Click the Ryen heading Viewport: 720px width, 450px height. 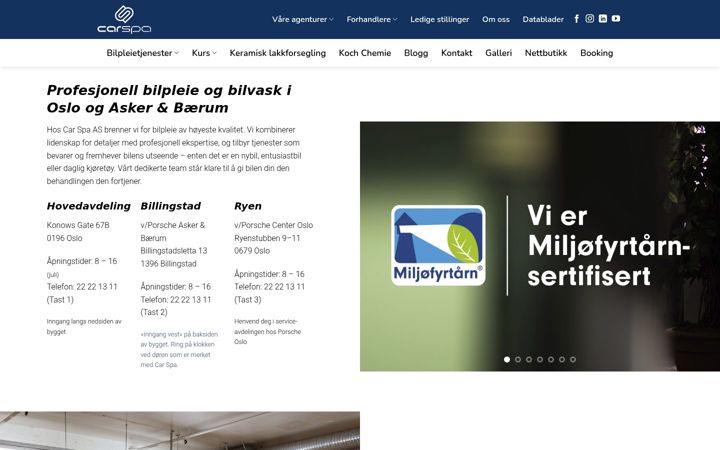pyautogui.click(x=248, y=206)
